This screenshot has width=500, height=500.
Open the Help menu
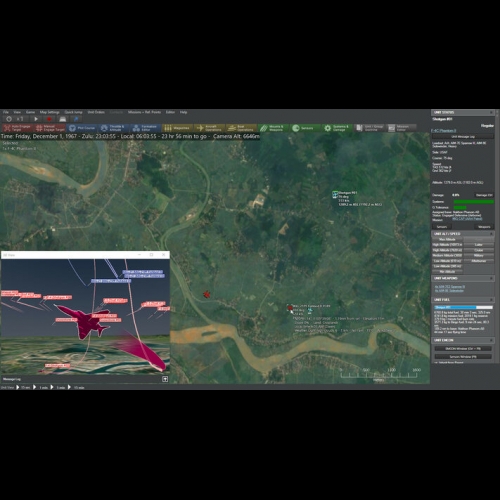(x=183, y=112)
